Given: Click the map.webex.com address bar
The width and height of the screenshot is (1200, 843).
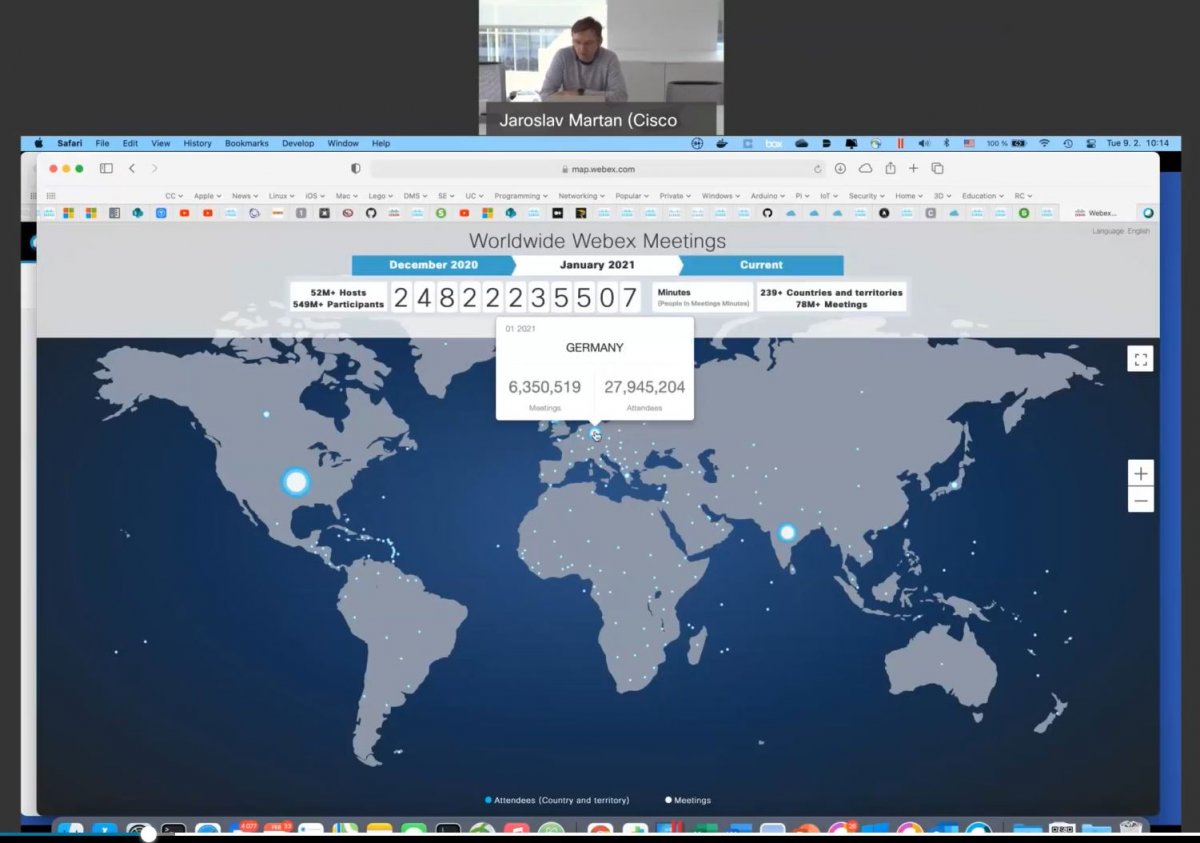Looking at the screenshot, I should tap(600, 169).
